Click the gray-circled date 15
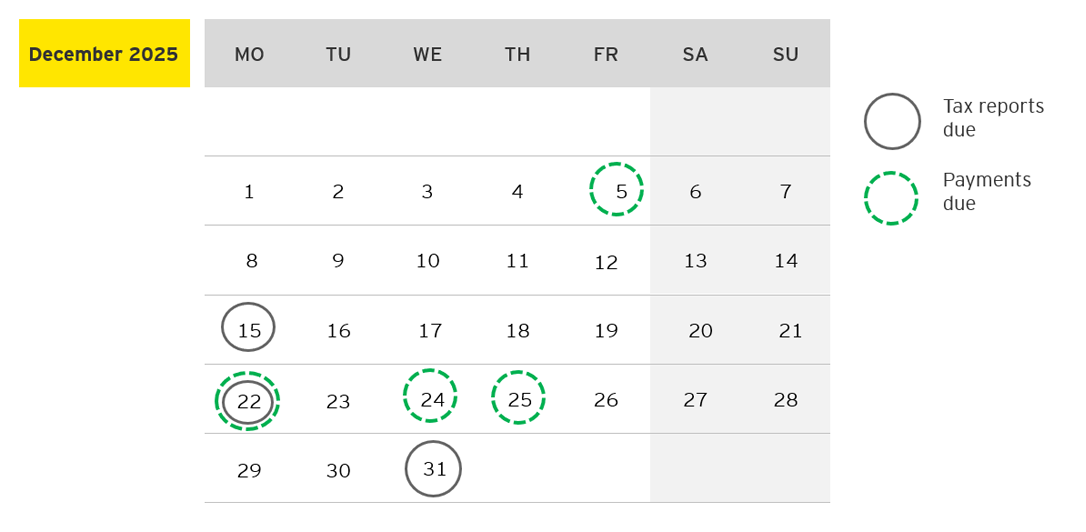Viewport: 1086px width, 532px height. click(x=248, y=328)
